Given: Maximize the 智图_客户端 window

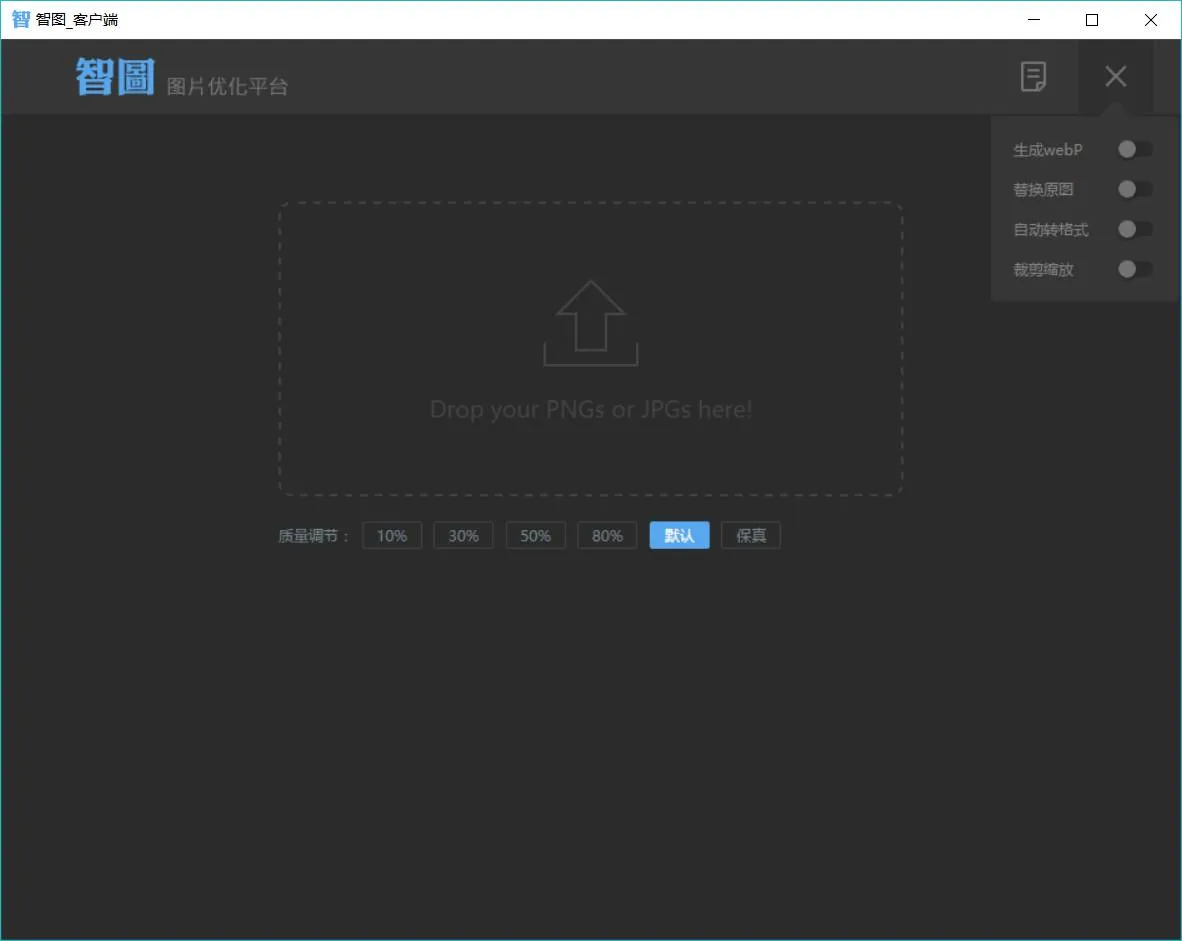Looking at the screenshot, I should click(1092, 20).
